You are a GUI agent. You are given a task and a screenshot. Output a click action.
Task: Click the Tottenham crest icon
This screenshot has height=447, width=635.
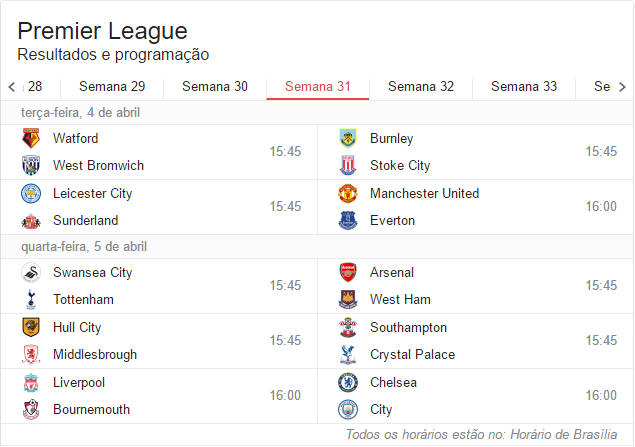click(31, 300)
